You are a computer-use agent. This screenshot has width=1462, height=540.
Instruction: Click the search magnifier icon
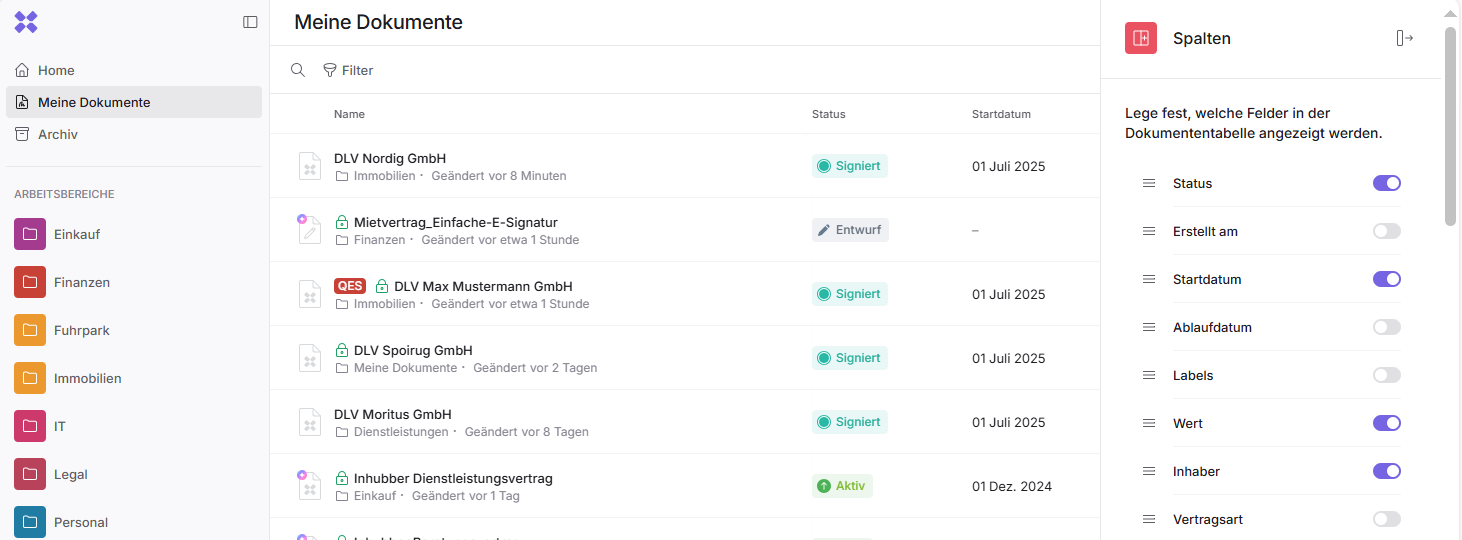click(298, 70)
